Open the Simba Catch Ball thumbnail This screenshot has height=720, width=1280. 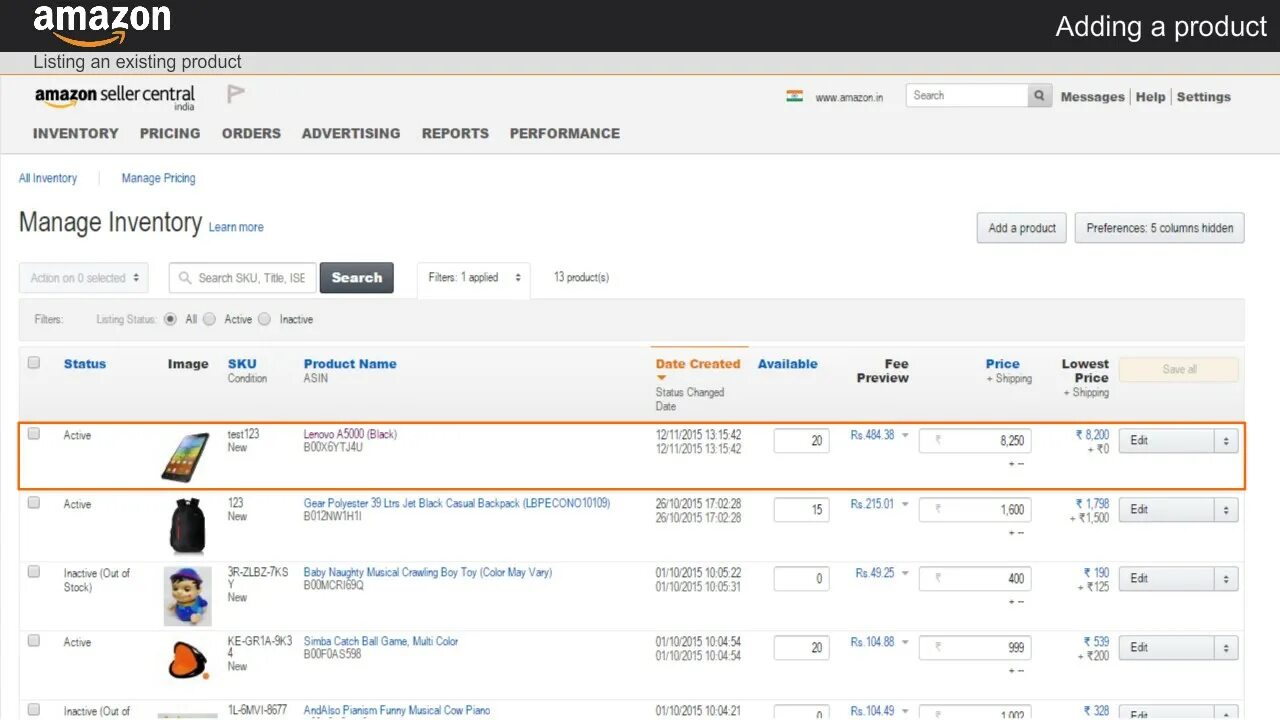coord(188,660)
